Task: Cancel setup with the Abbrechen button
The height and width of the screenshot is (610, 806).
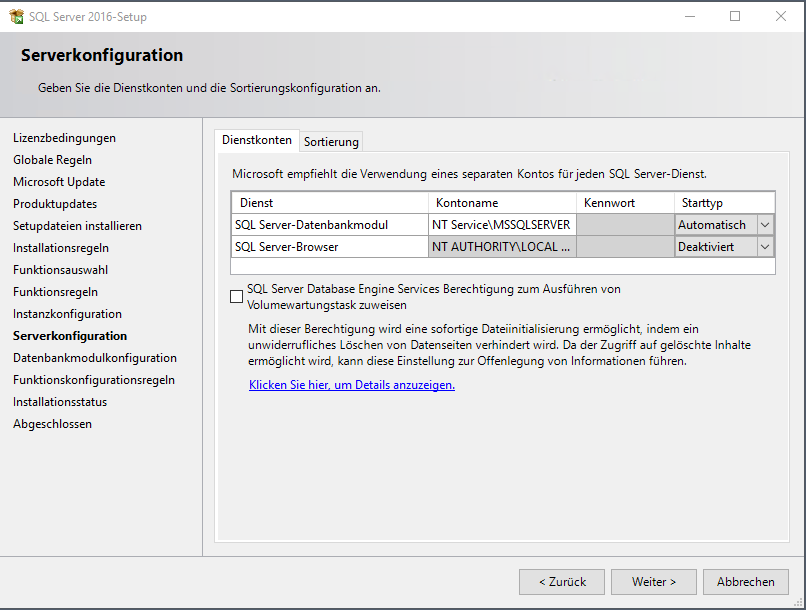Action: [x=746, y=581]
